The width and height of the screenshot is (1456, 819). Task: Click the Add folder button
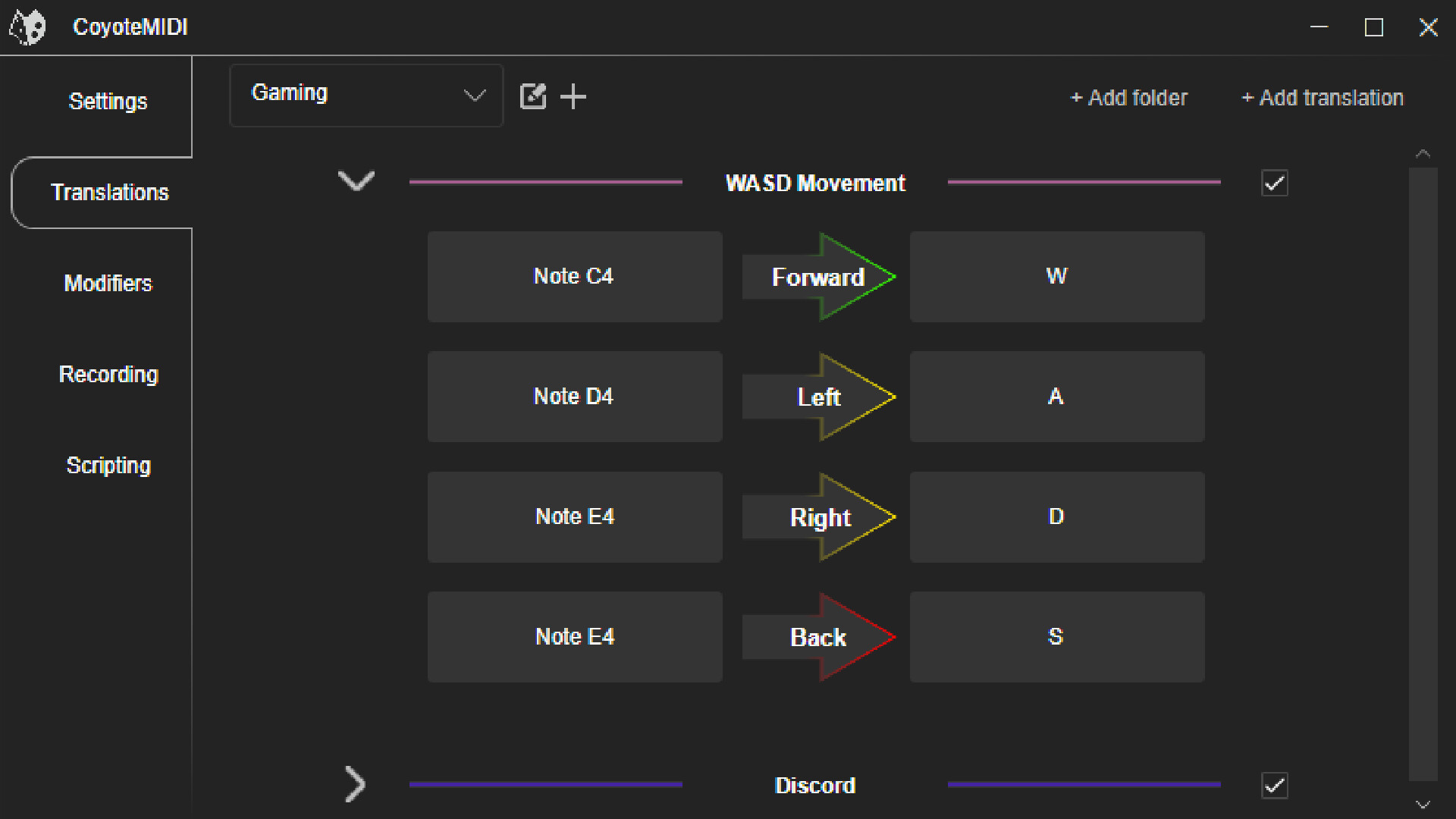1128,98
